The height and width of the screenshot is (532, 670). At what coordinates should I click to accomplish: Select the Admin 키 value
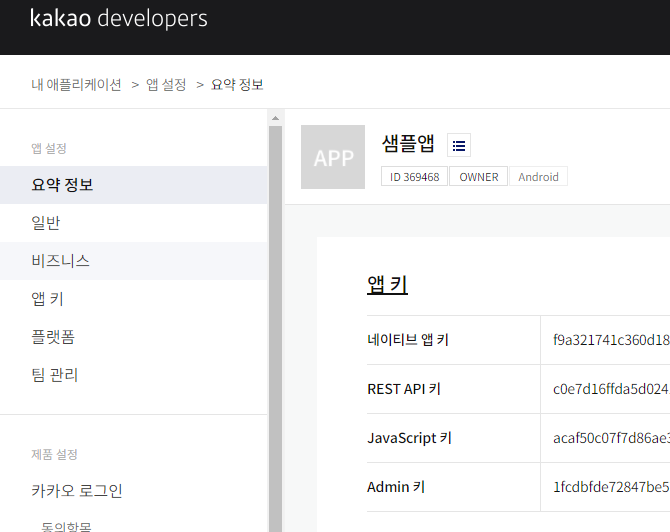point(611,487)
